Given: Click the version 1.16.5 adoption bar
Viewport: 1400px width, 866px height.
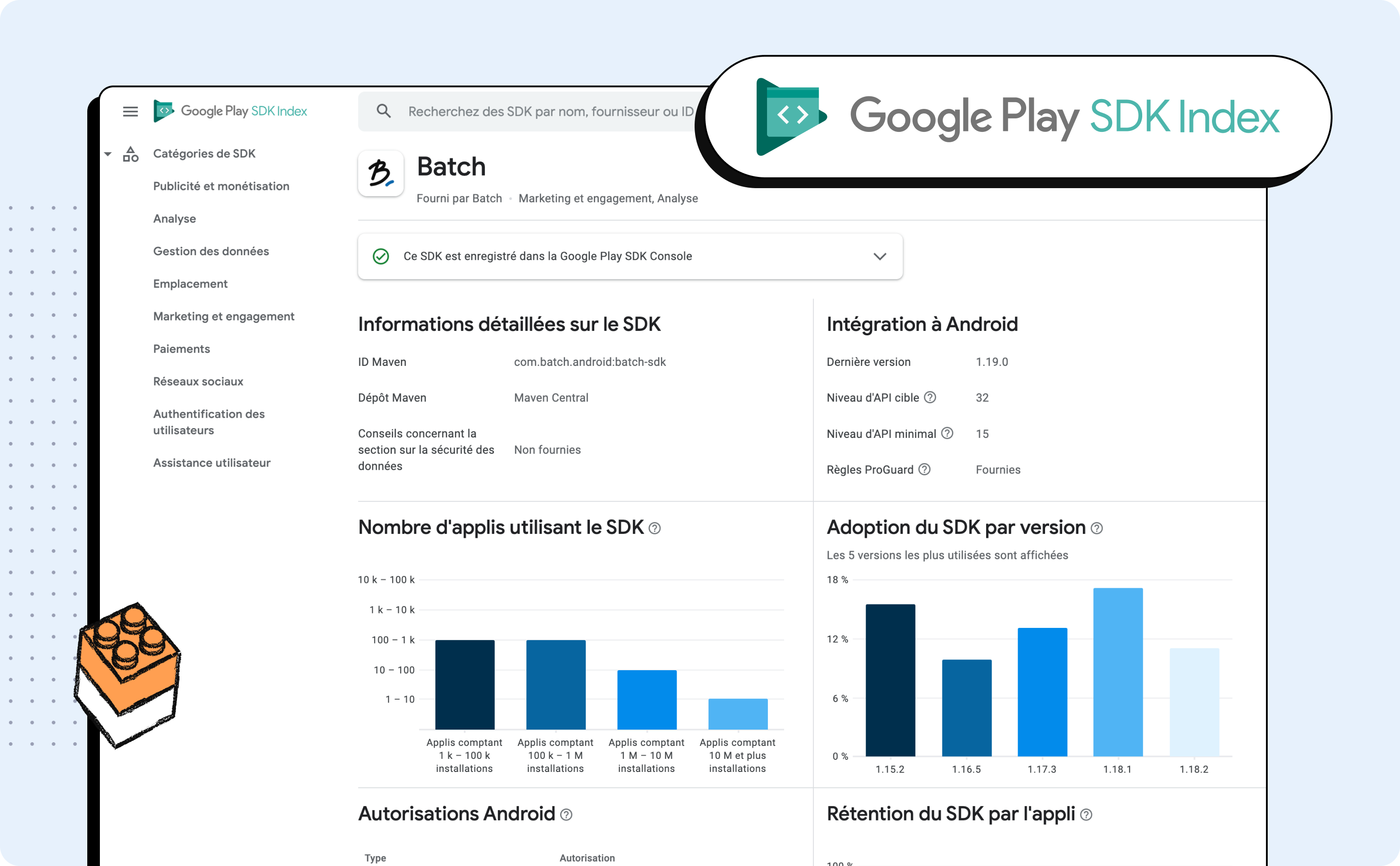Looking at the screenshot, I should [x=967, y=708].
